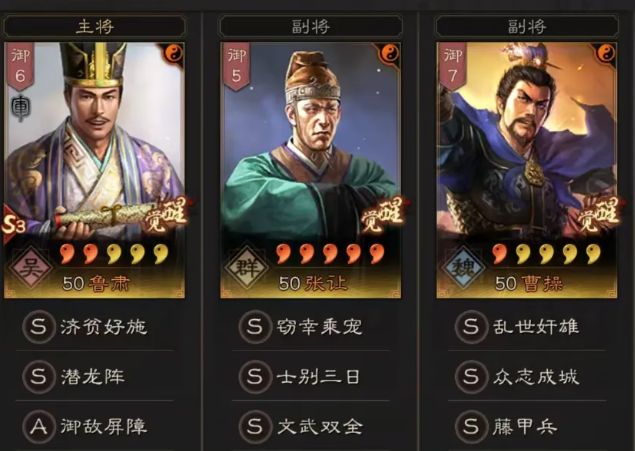Open the 士别三日 skill entry
Viewport: 635px width, 451px height.
click(x=311, y=377)
